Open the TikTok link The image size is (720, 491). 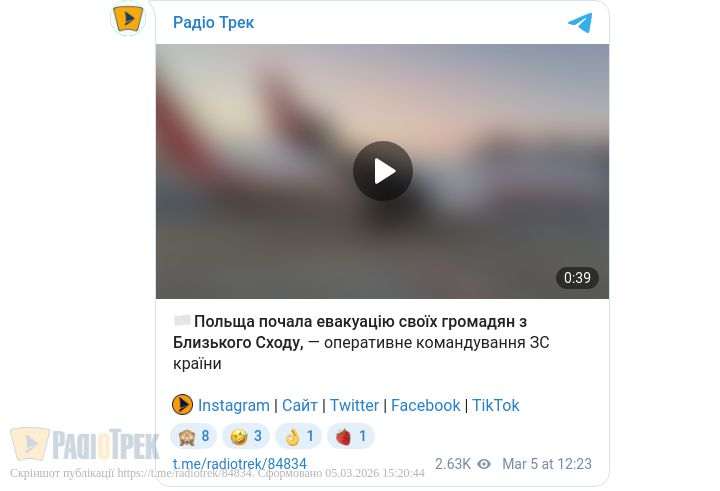(x=496, y=406)
